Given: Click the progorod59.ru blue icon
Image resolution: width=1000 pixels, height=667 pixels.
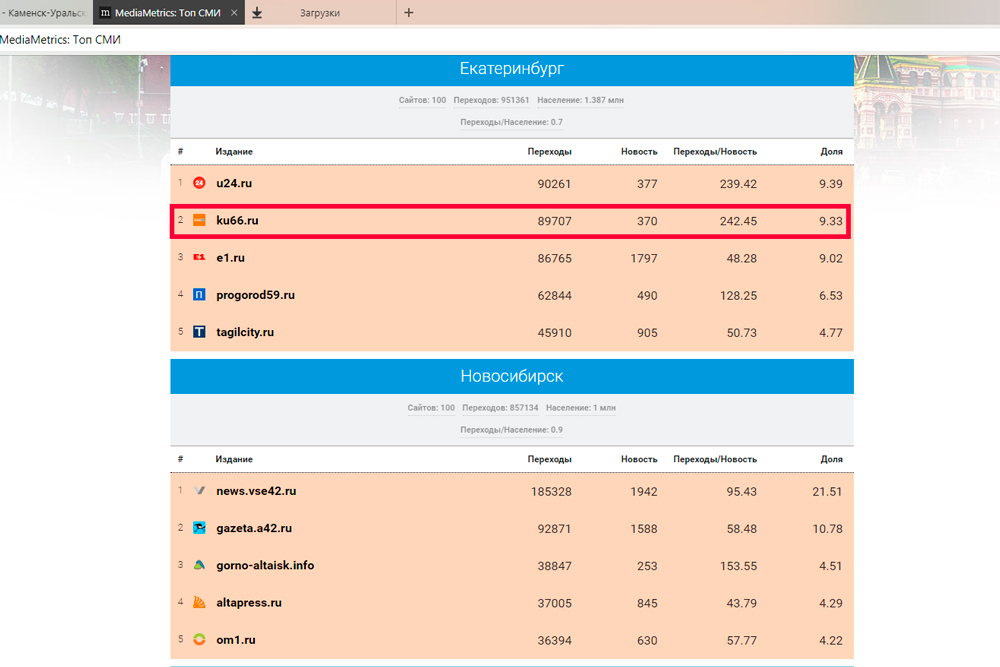Looking at the screenshot, I should coord(199,295).
